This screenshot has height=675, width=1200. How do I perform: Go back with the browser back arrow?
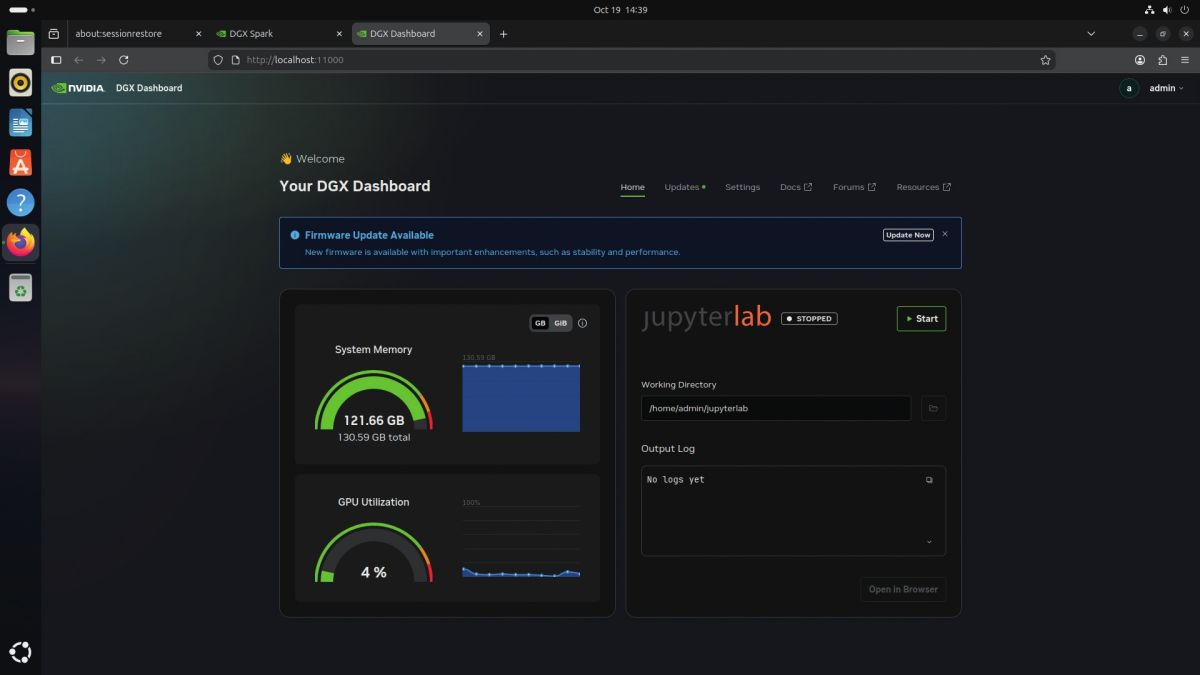click(x=79, y=60)
